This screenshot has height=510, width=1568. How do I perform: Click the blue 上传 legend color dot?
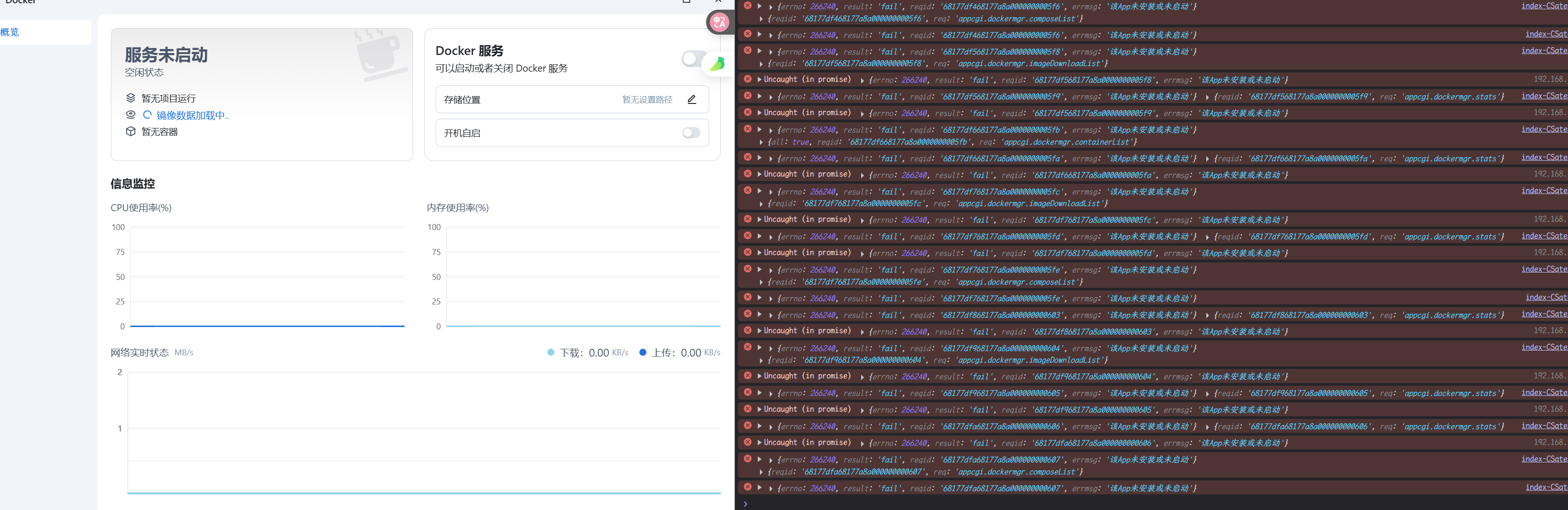pos(643,352)
